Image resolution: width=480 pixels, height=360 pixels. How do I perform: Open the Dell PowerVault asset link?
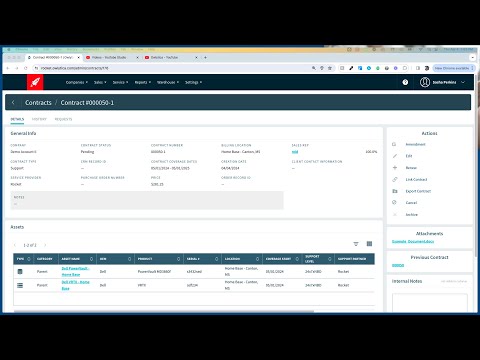pos(75,271)
